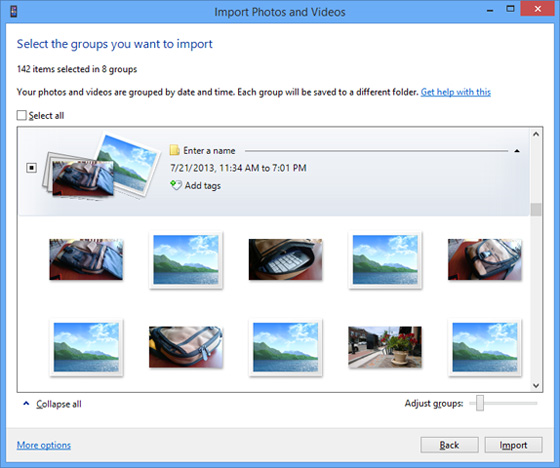This screenshot has width=560, height=468.
Task: Minimize the Import Photos and Videos window
Action: 490,11
